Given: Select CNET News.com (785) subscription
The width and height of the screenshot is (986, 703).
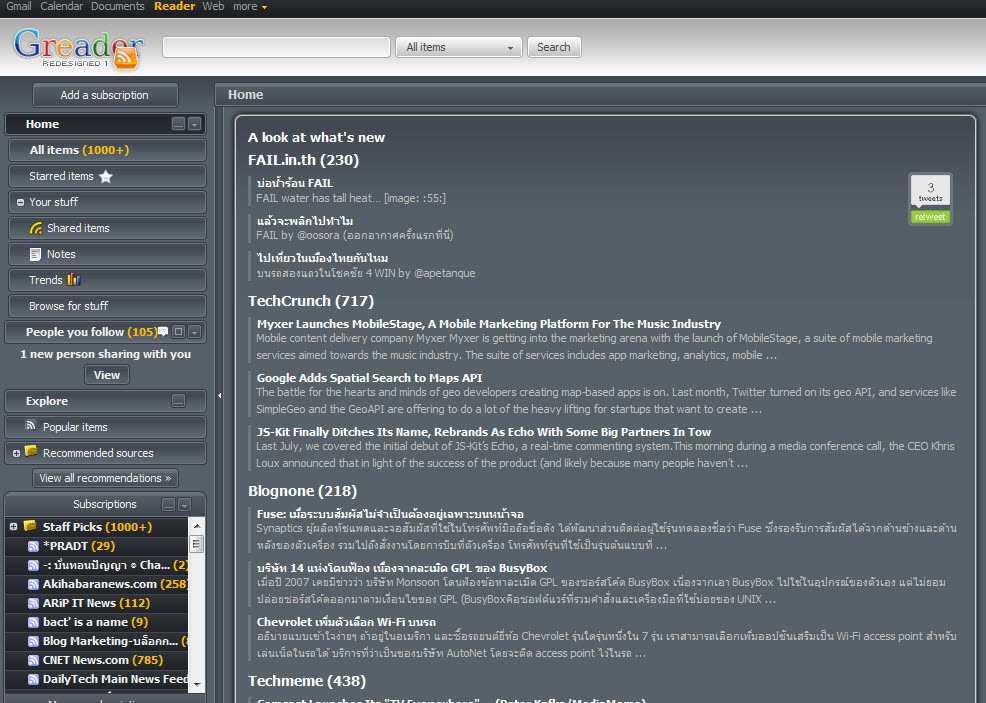Looking at the screenshot, I should point(102,660).
